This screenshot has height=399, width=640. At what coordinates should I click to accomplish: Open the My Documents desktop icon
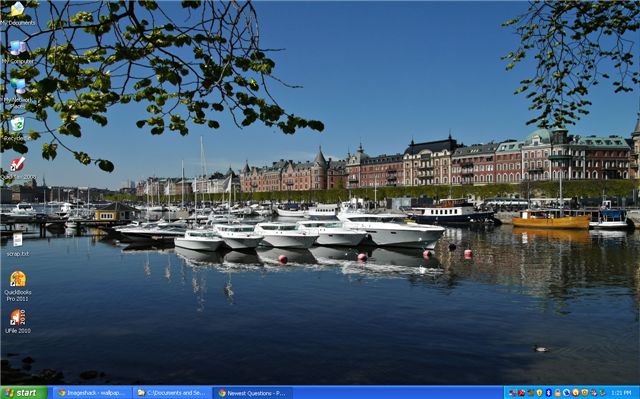pyautogui.click(x=17, y=13)
